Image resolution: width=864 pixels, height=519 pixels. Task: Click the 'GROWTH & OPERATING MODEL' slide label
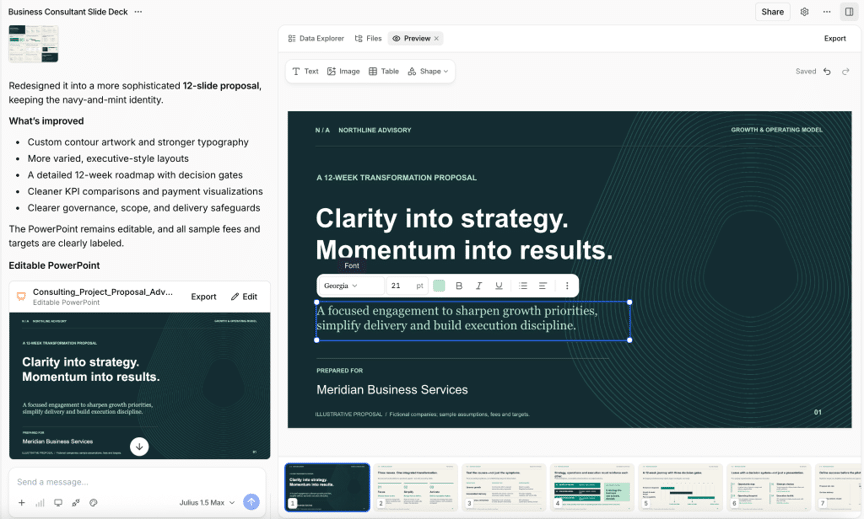point(776,130)
